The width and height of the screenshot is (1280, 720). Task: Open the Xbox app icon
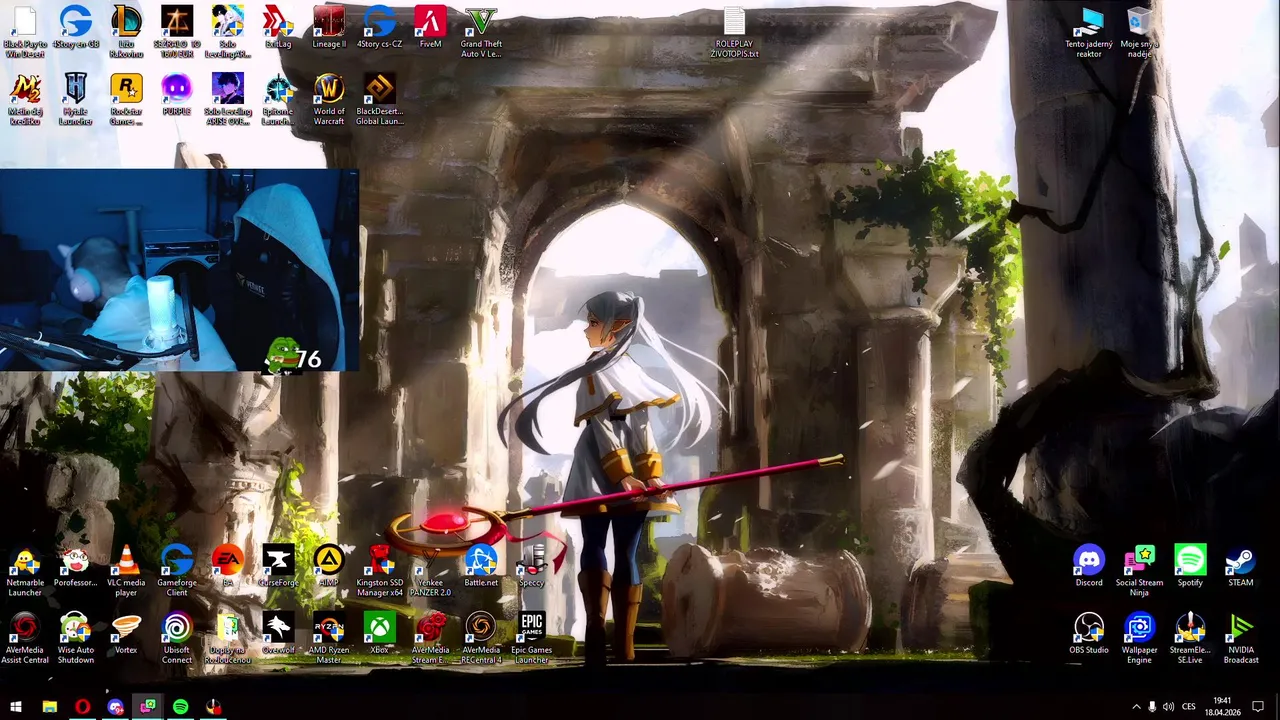point(379,634)
